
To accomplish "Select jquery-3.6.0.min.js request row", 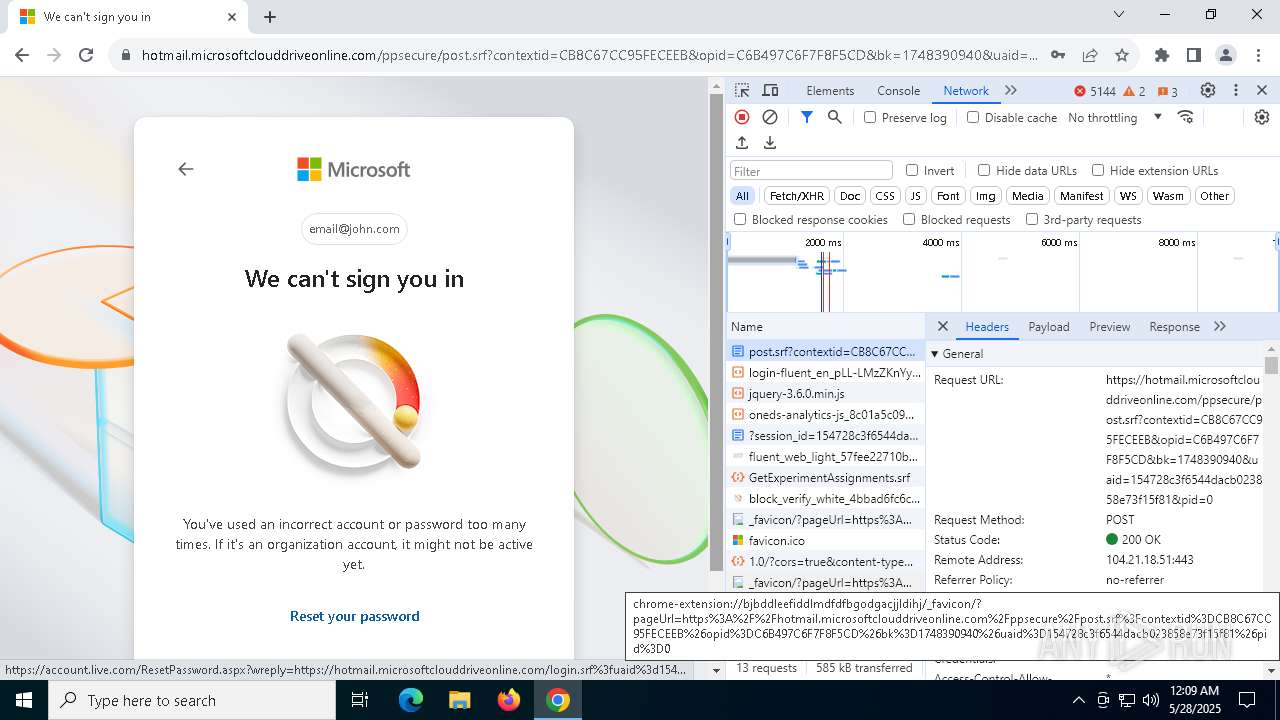I will pyautogui.click(x=826, y=394).
